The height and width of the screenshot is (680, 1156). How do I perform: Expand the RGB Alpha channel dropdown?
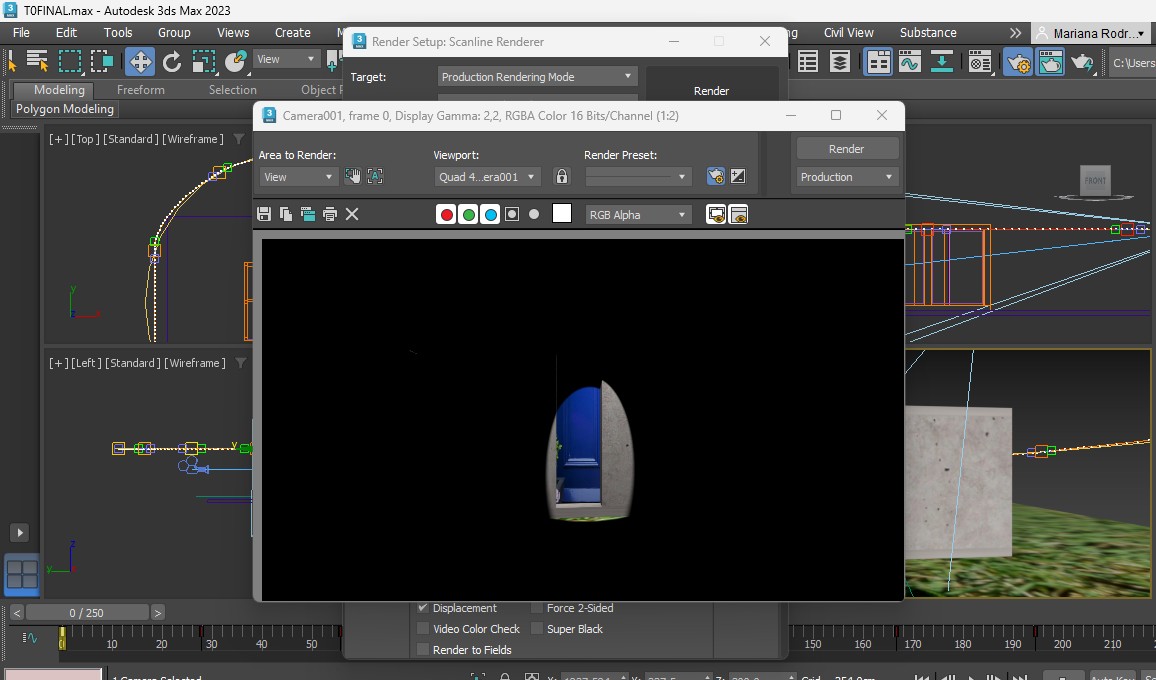(x=638, y=215)
